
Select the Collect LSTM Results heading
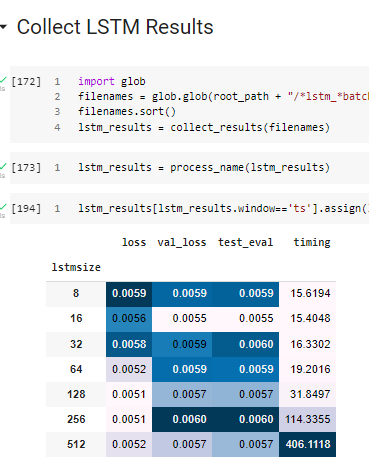[x=115, y=27]
